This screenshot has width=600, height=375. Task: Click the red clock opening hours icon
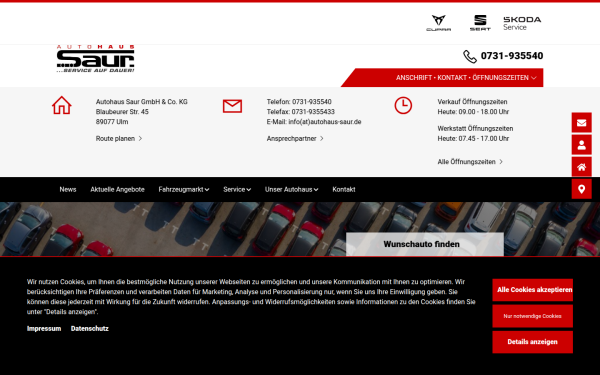tap(403, 105)
